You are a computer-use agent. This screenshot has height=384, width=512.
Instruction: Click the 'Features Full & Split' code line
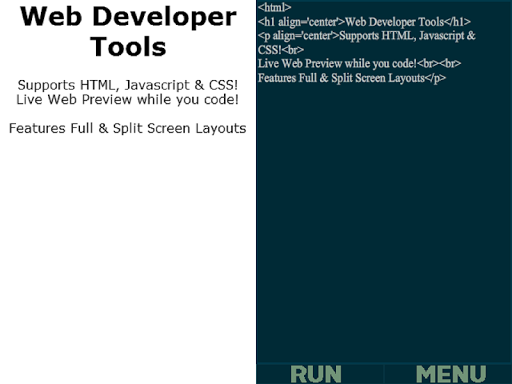coord(352,78)
